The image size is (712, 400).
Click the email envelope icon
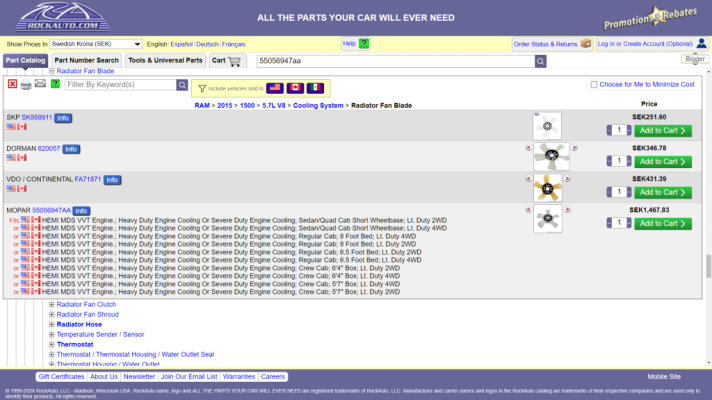pyautogui.click(x=40, y=84)
